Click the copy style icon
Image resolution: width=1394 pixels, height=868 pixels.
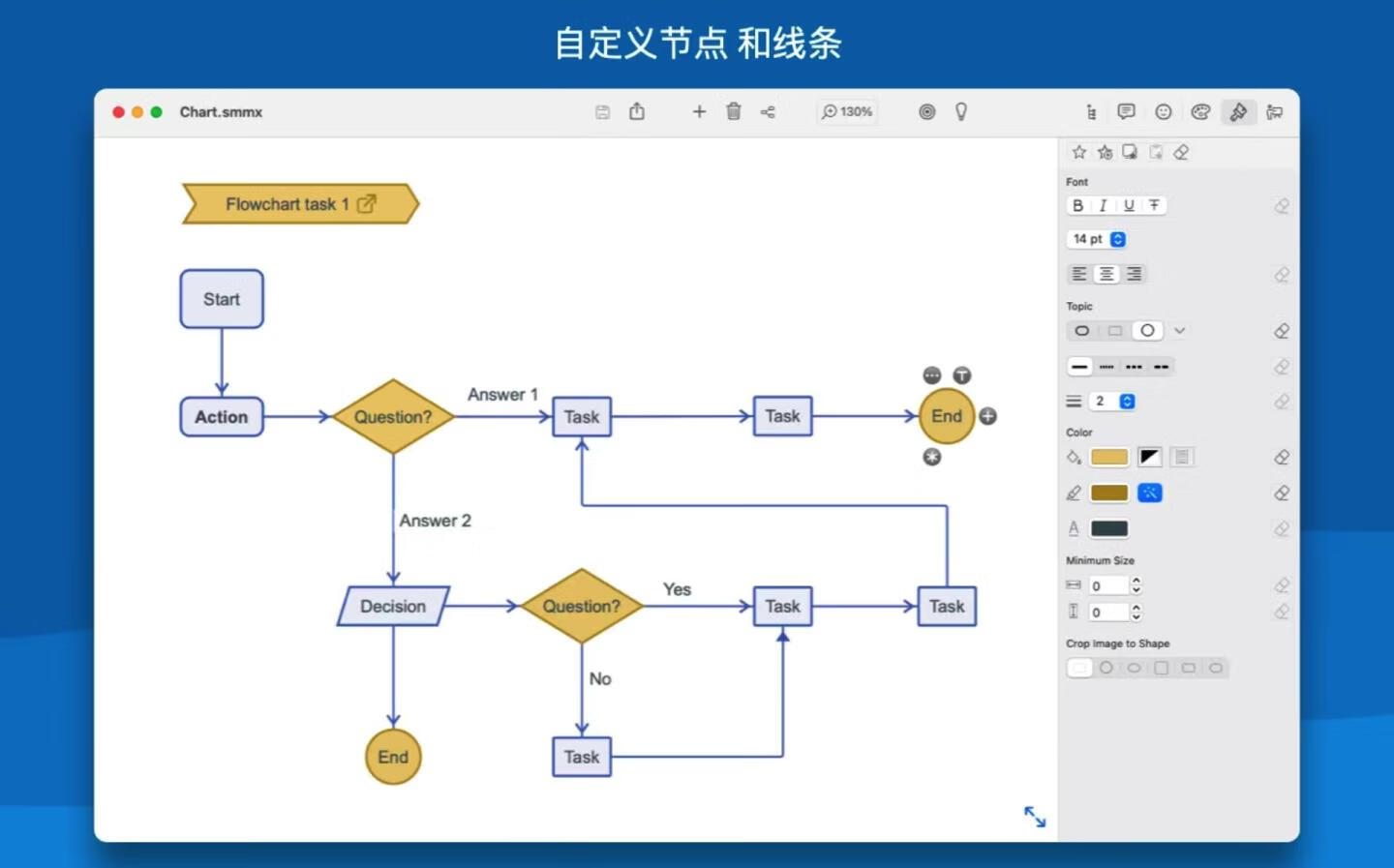[x=1130, y=152]
